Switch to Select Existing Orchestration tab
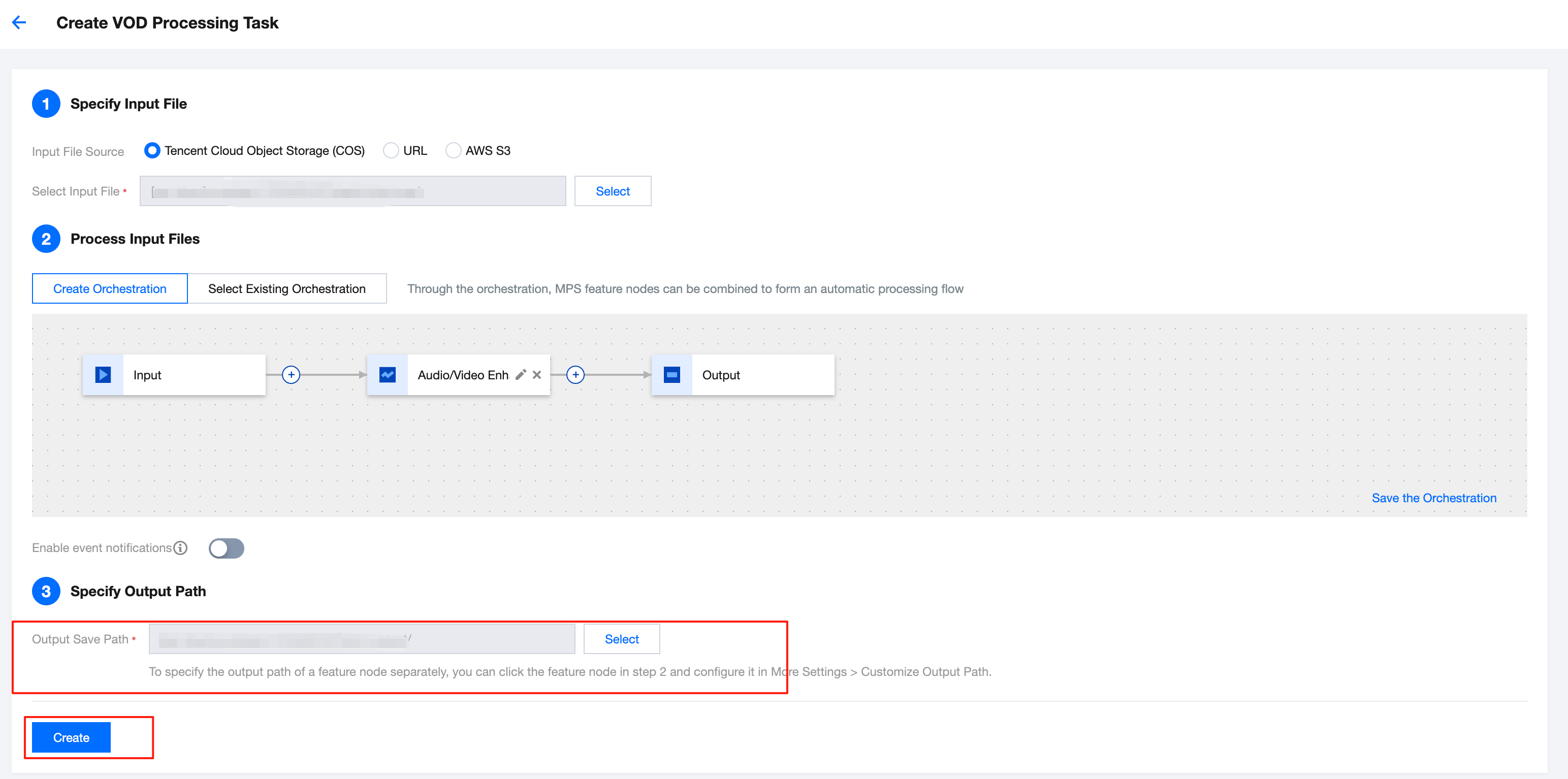 (286, 288)
